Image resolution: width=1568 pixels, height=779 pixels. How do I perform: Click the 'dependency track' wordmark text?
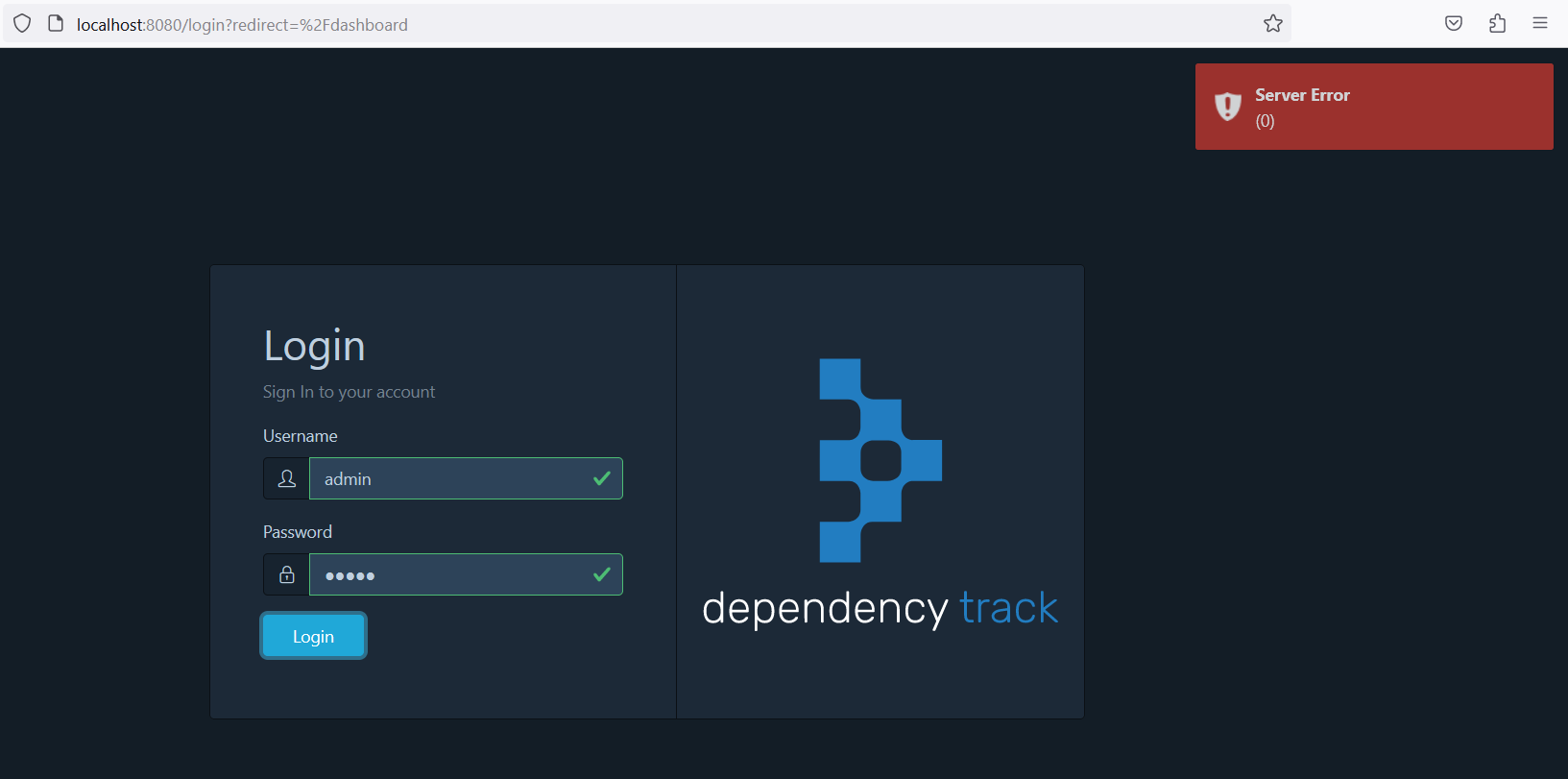click(x=880, y=609)
